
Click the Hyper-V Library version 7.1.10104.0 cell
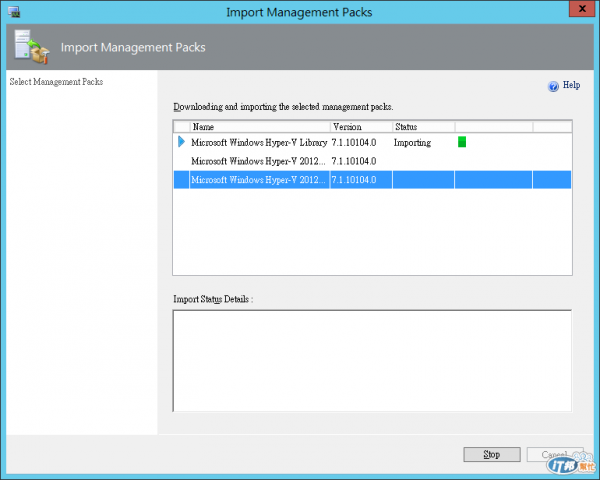tap(354, 142)
